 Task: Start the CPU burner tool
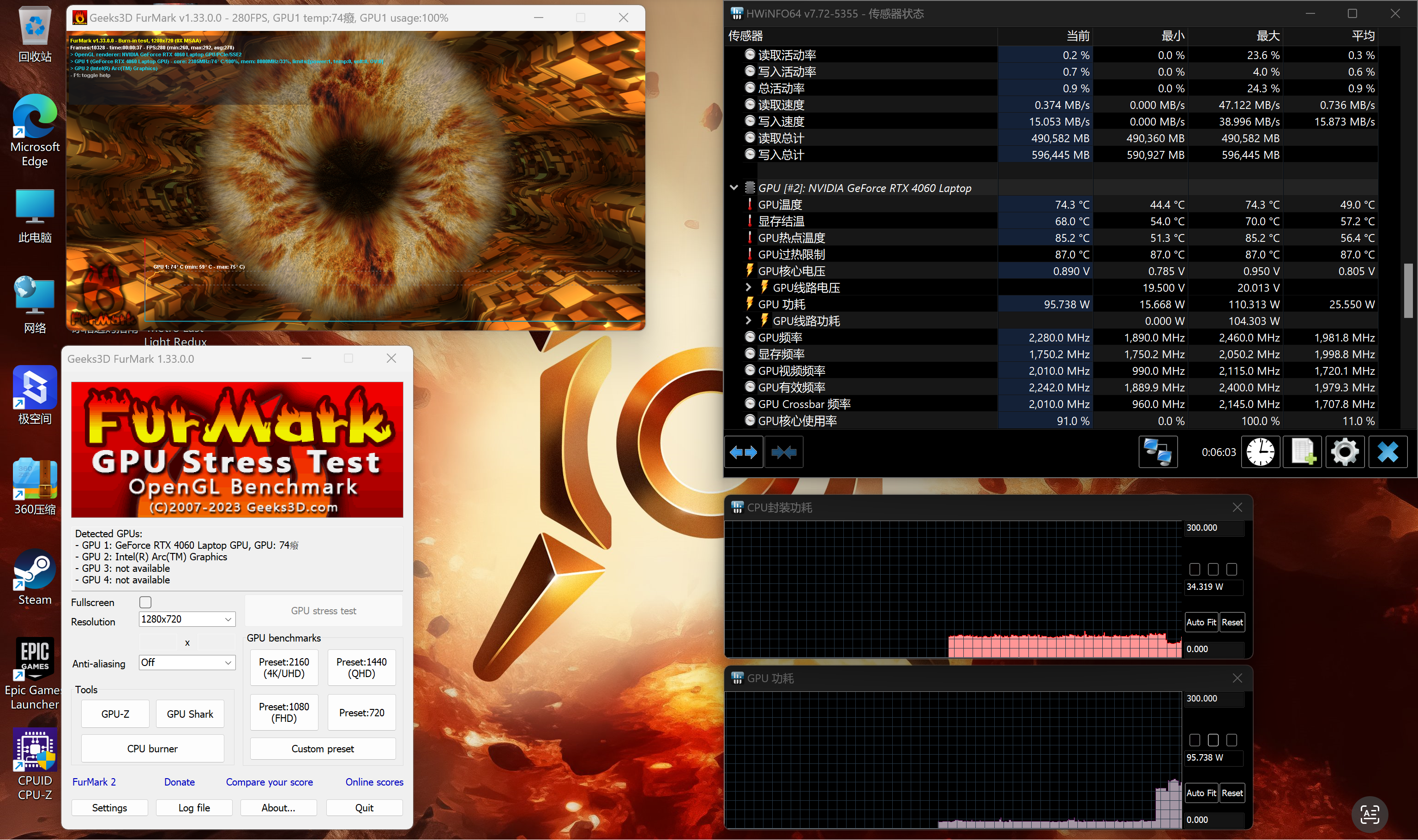152,749
